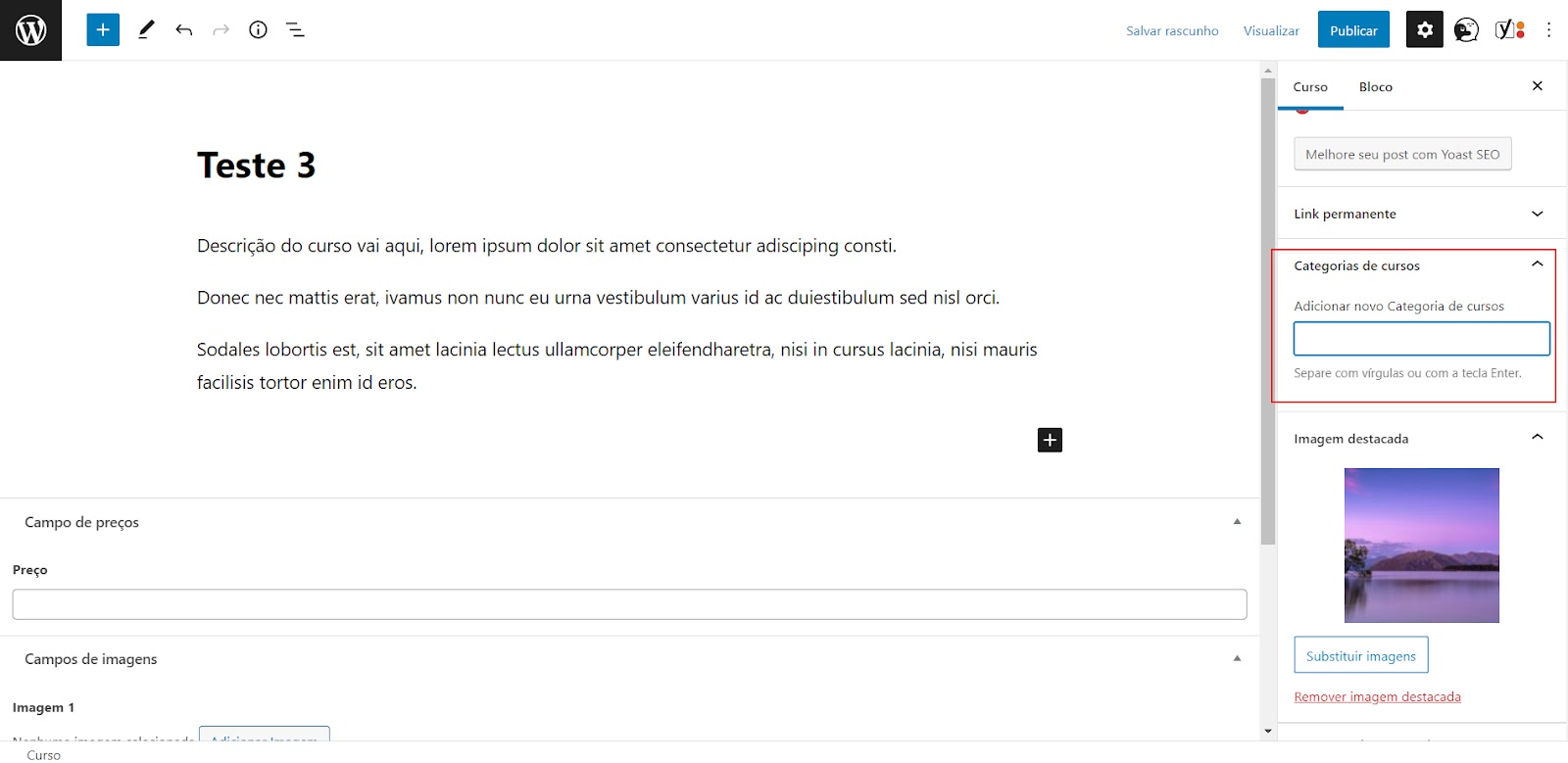Publish the course with Publicar

(1353, 30)
